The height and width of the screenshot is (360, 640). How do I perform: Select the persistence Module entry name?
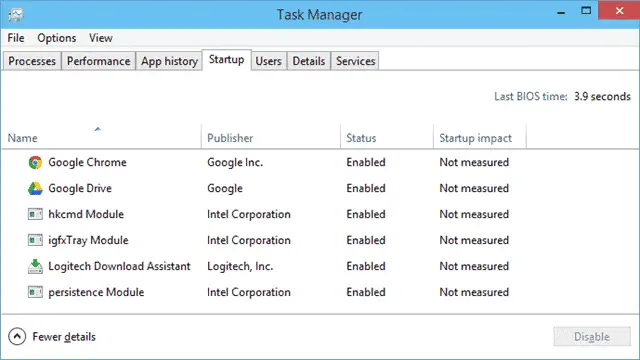96,292
